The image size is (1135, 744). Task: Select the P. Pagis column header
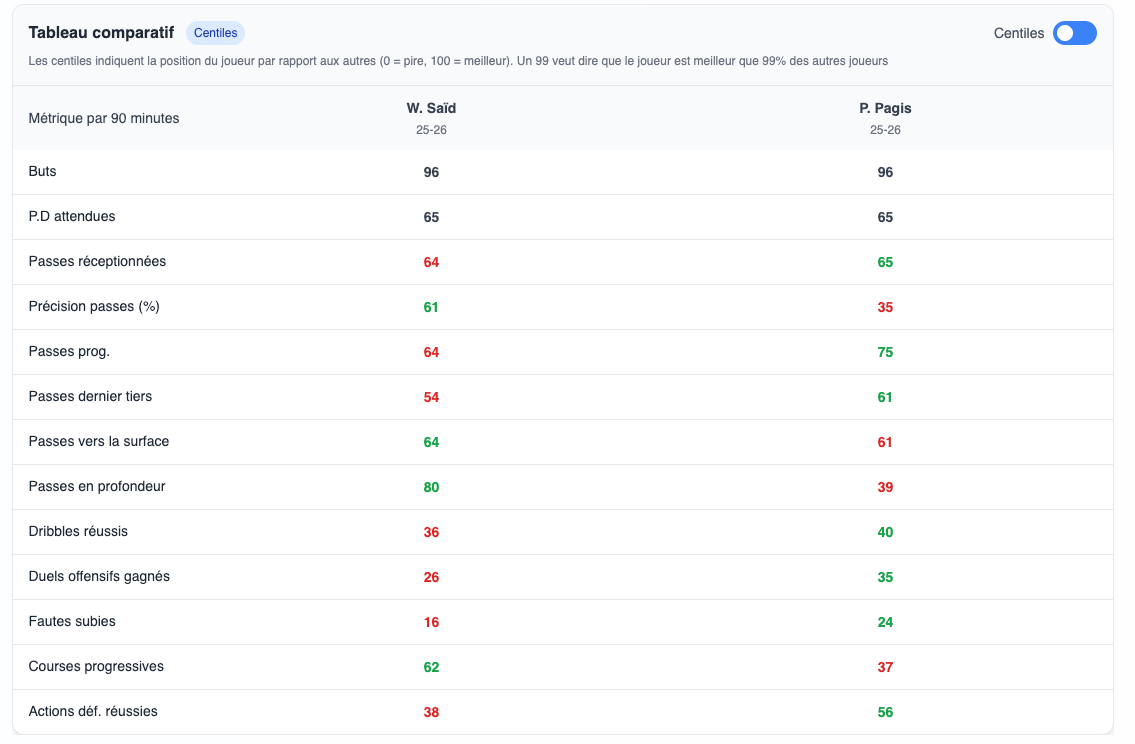point(885,108)
